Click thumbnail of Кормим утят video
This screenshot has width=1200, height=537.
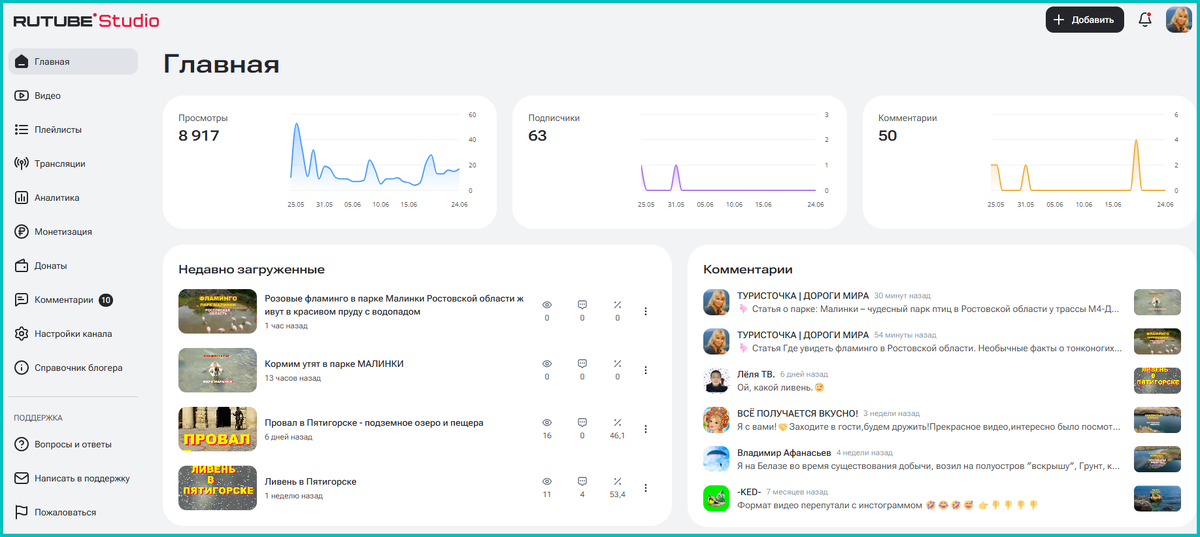pyautogui.click(x=217, y=370)
